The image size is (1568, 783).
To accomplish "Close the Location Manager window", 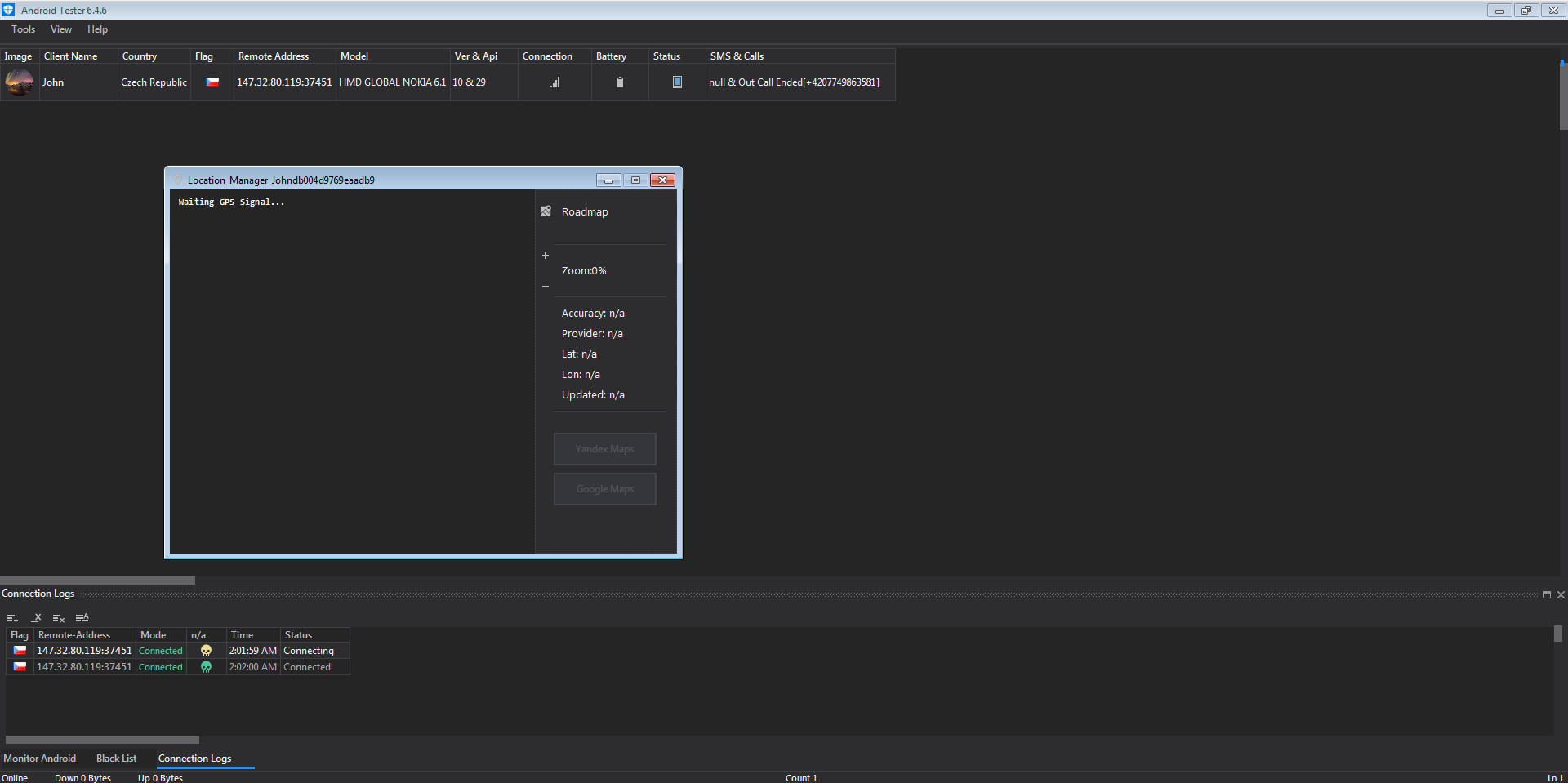I will 662,180.
